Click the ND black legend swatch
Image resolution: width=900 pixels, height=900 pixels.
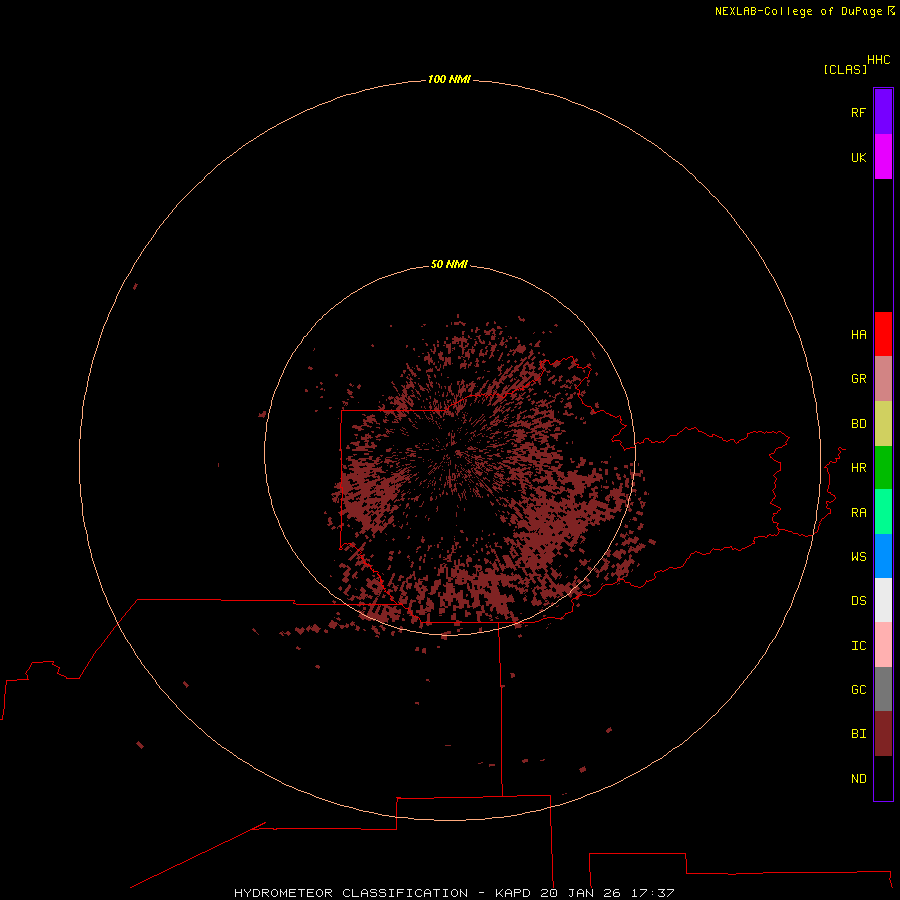click(883, 778)
